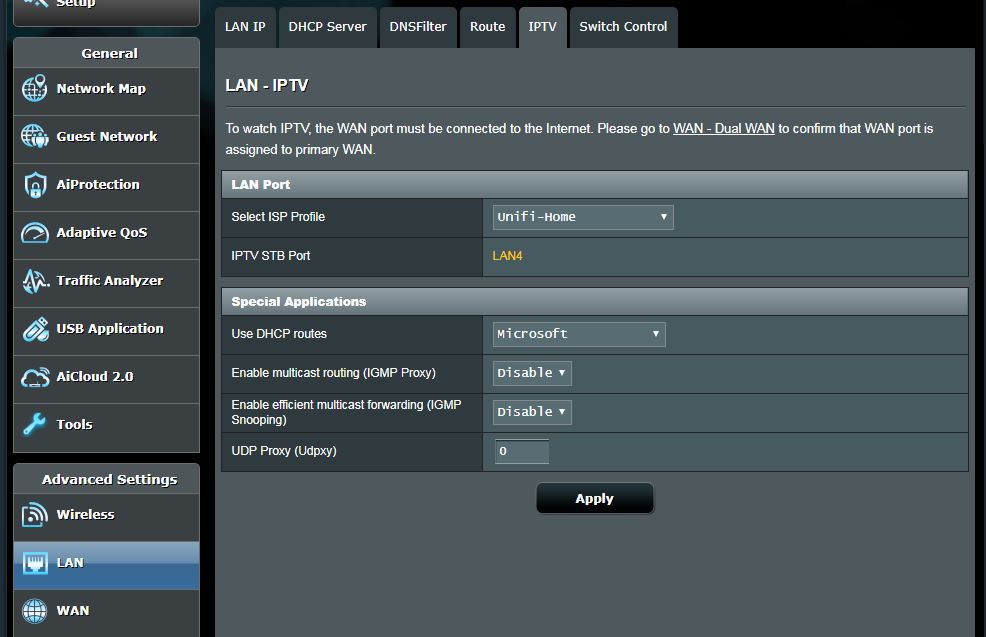Open the AiProtection menu label
Image resolution: width=986 pixels, height=637 pixels.
(98, 184)
